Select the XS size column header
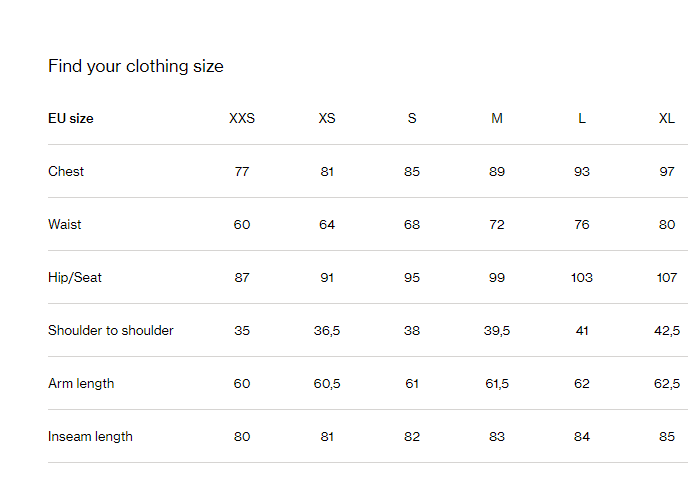697x494 pixels. click(327, 118)
